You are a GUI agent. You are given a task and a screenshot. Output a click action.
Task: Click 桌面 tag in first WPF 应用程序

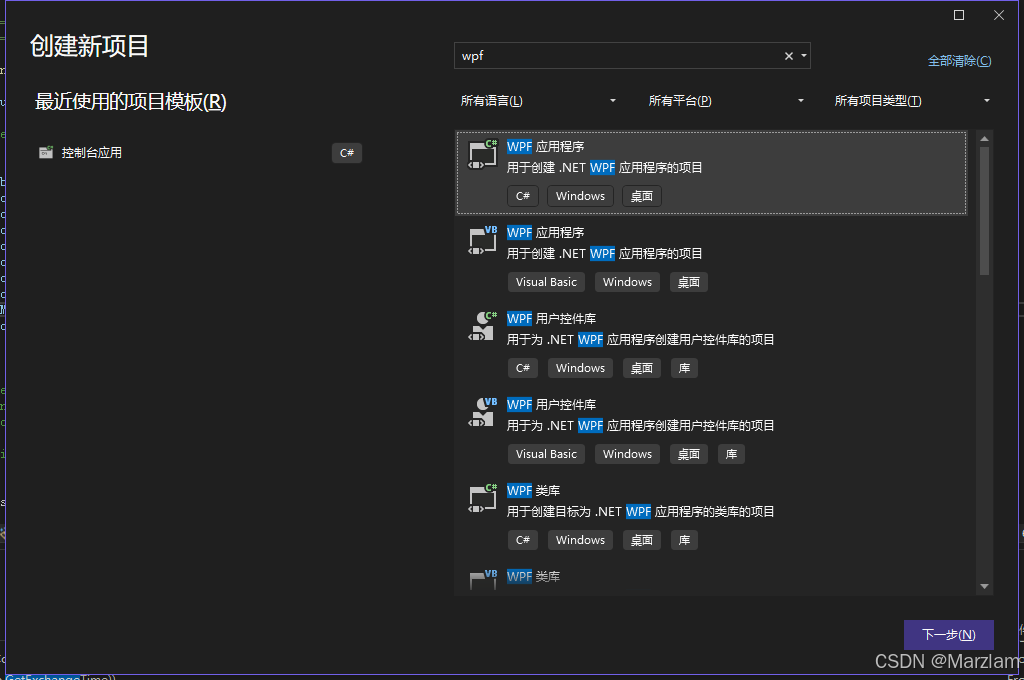pos(641,196)
